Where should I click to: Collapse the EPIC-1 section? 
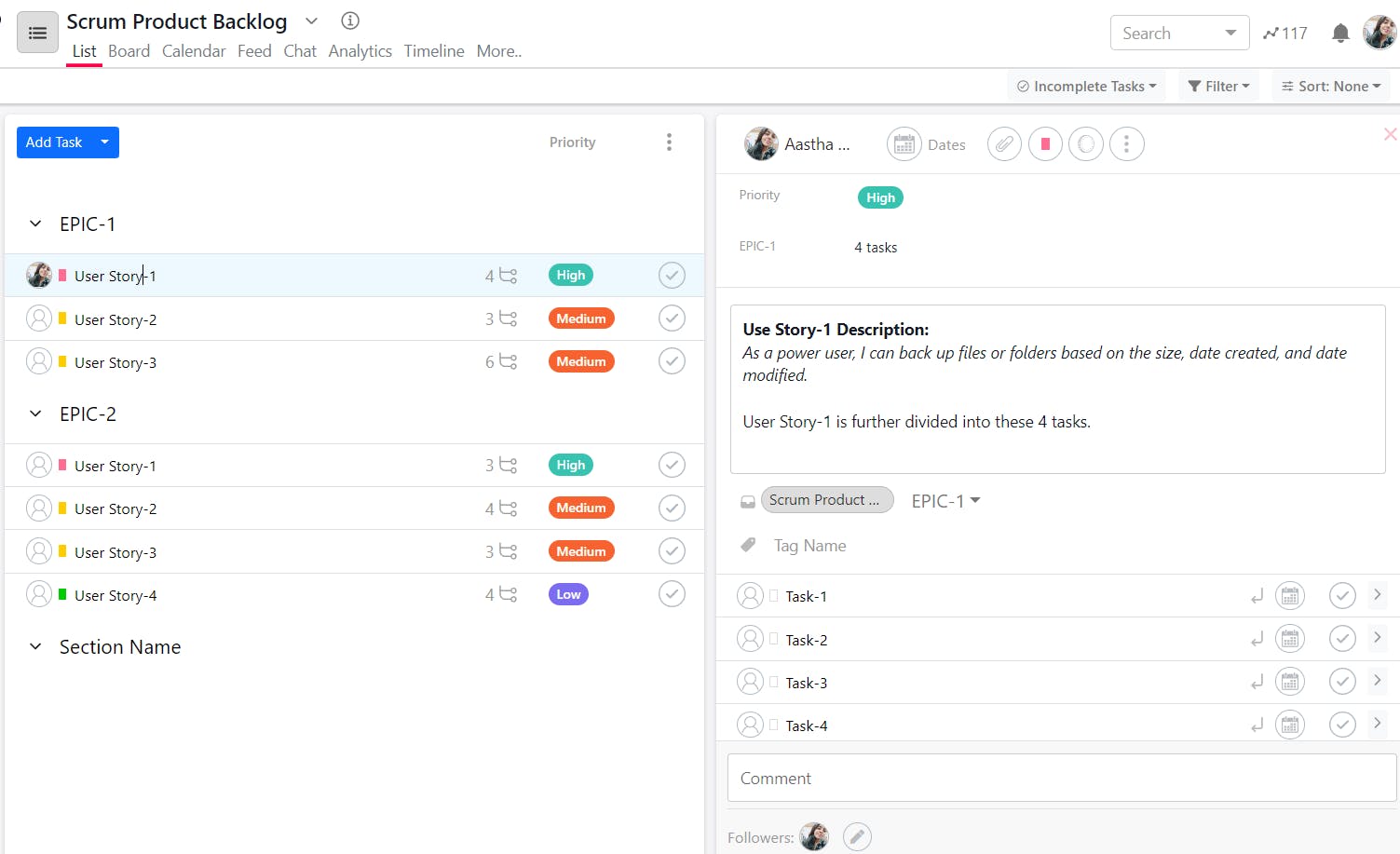pos(35,224)
